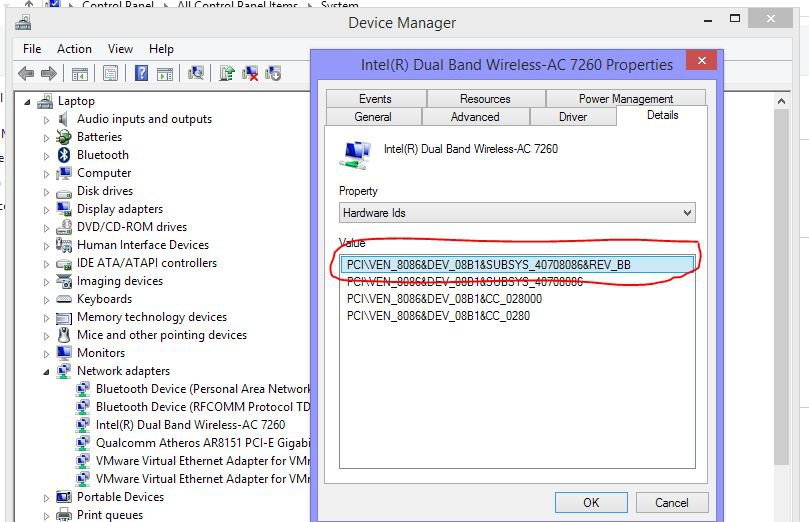
Task: Toggle the Show/Hide Action Pane toolbar icon
Action: tap(165, 74)
